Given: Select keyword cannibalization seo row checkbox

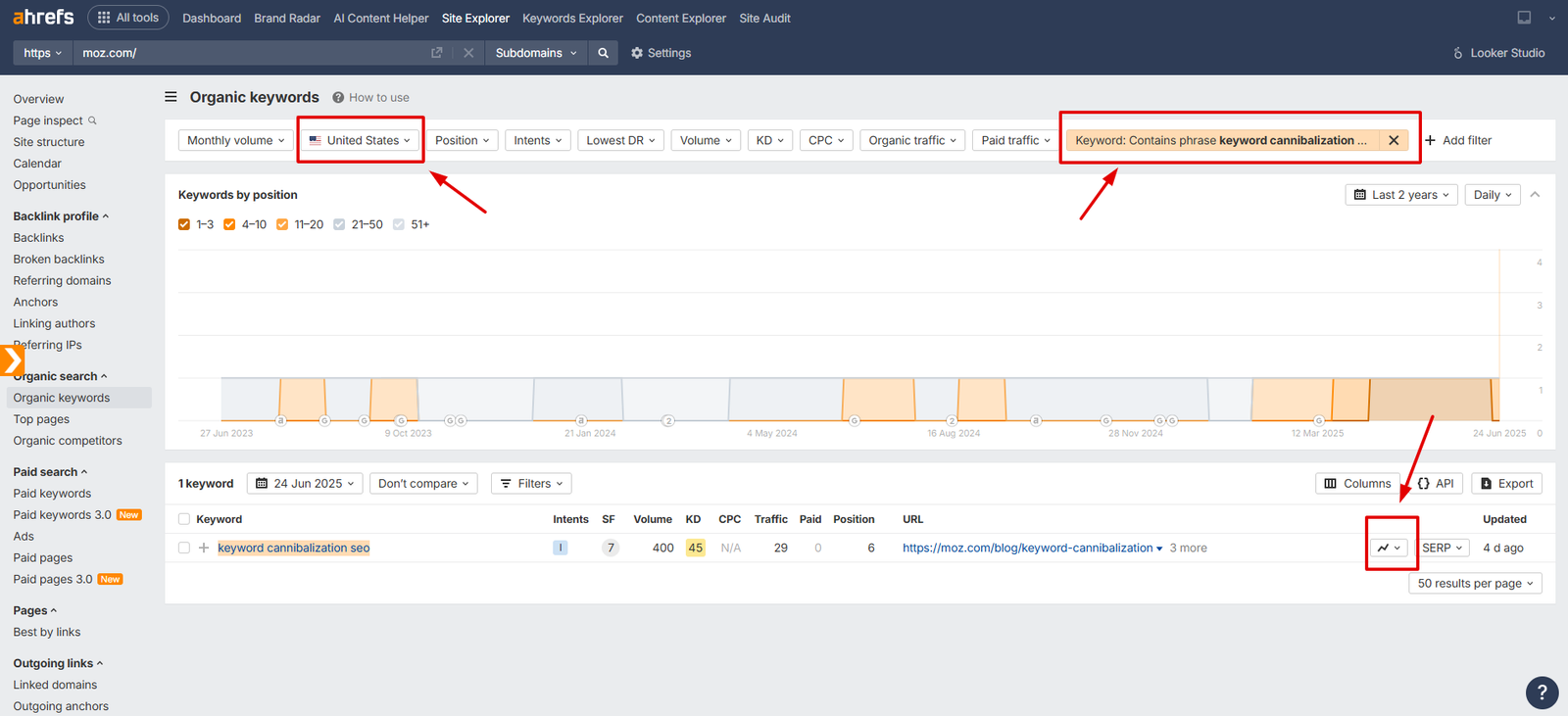Looking at the screenshot, I should pyautogui.click(x=184, y=549).
